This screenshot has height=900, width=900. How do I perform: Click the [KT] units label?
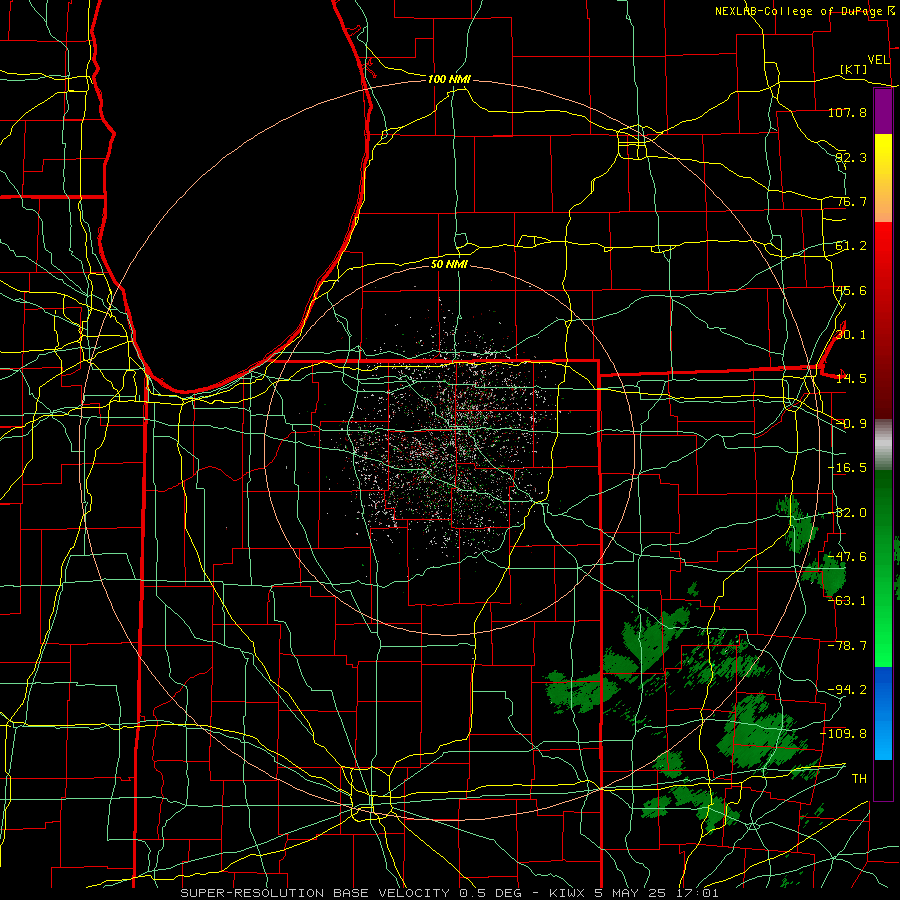pyautogui.click(x=854, y=69)
